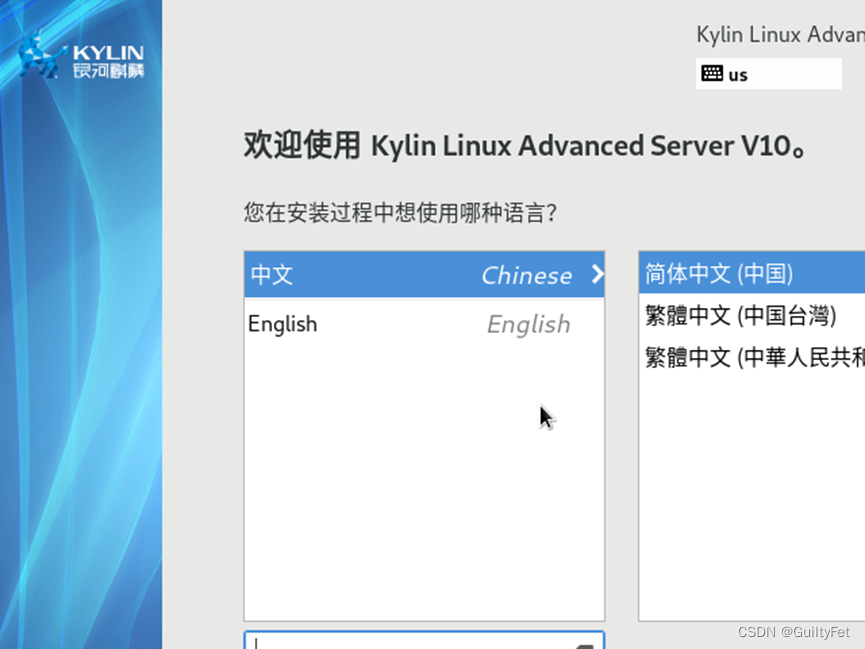Click the highlighted 简体中文 selection
The width and height of the screenshot is (865, 649).
point(720,272)
